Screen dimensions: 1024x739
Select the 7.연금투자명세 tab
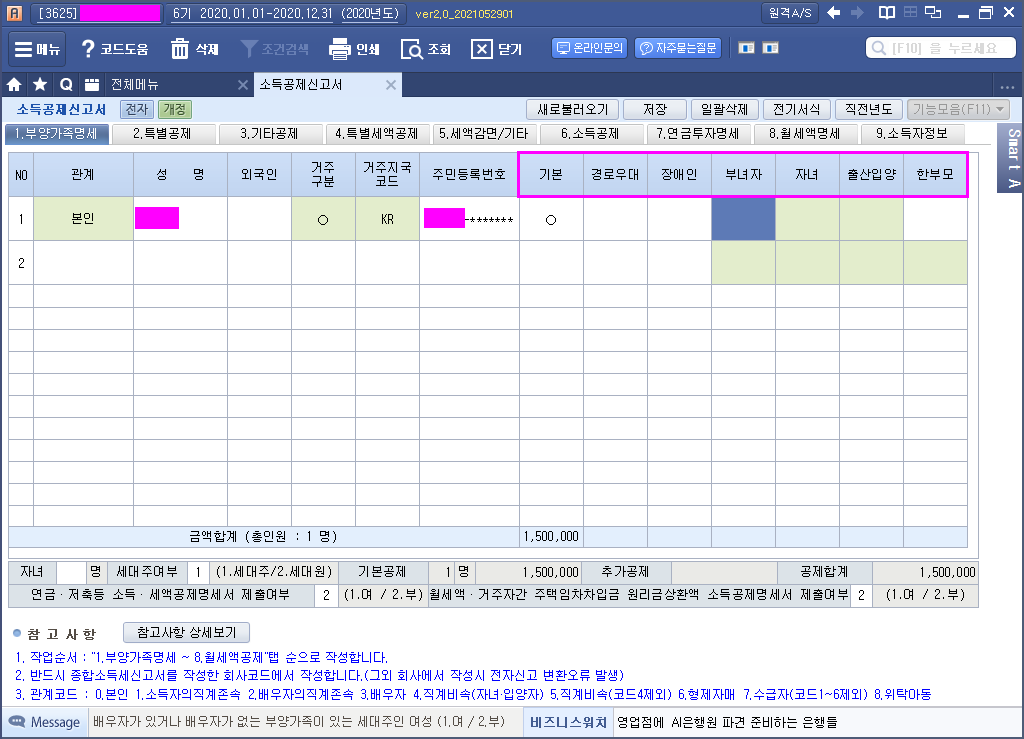pyautogui.click(x=697, y=134)
